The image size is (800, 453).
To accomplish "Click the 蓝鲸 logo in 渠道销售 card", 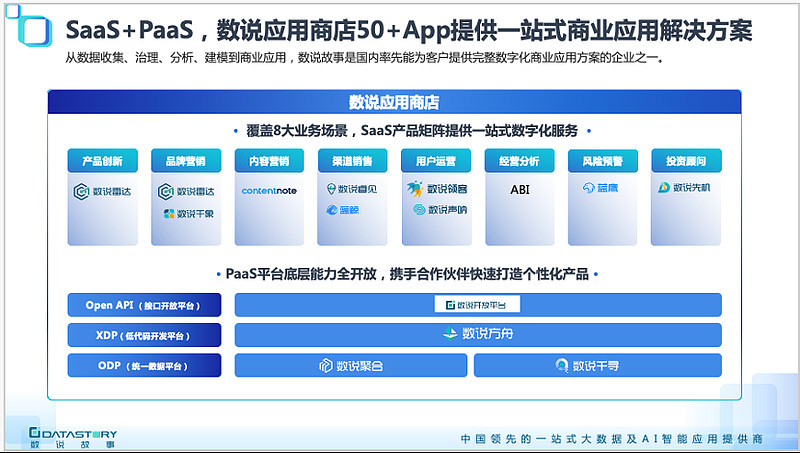I will [x=343, y=210].
